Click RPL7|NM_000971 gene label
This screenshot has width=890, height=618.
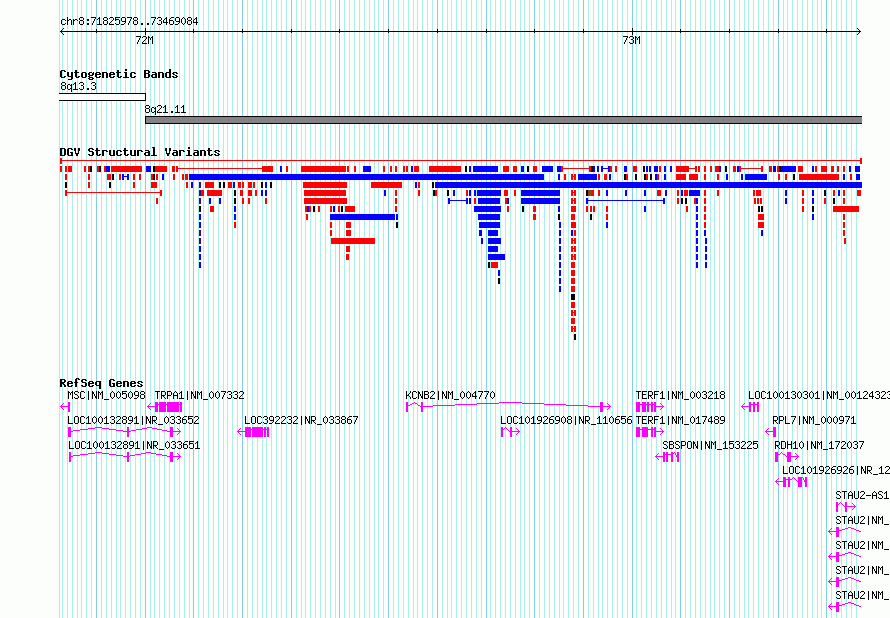814,421
